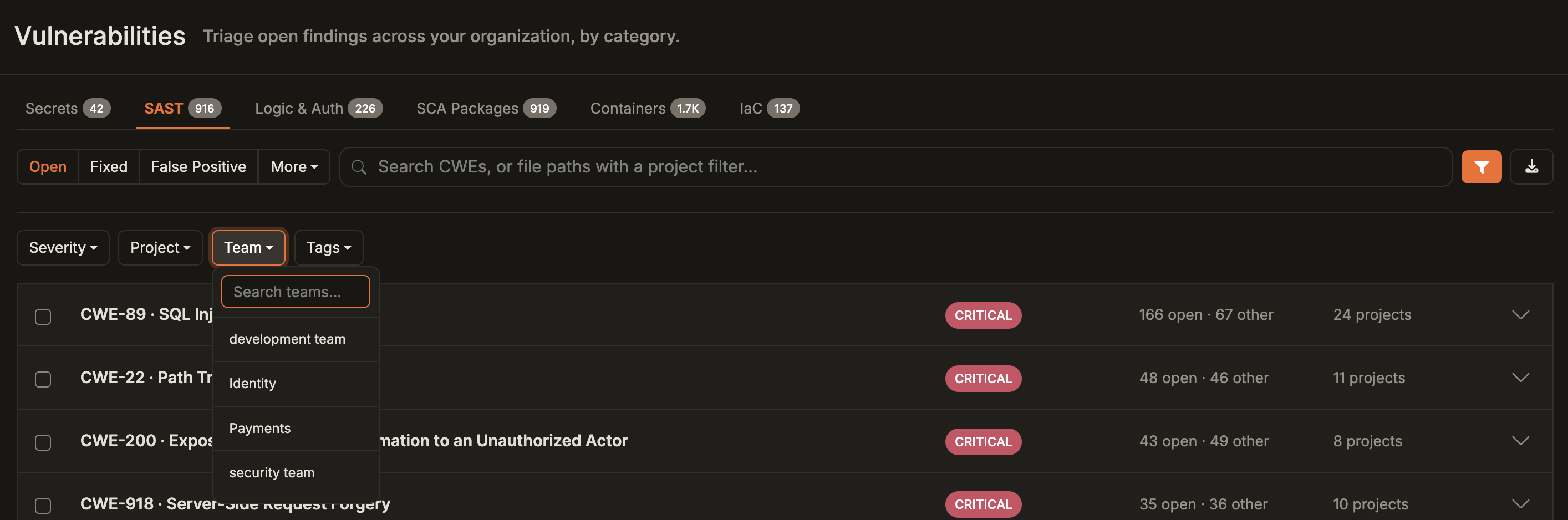1568x520 pixels.
Task: Click '48 open · 46 other' text
Action: coord(1204,378)
